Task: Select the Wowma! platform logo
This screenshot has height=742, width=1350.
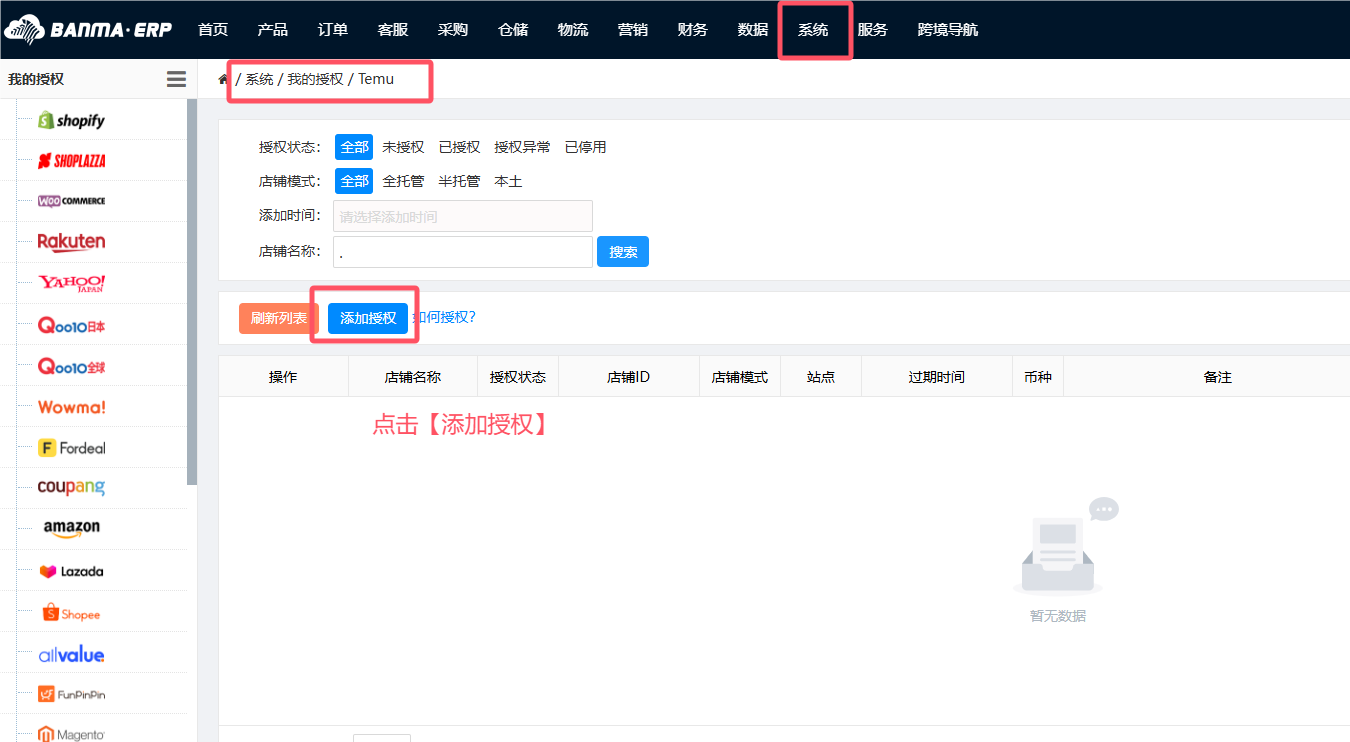Action: coord(71,407)
